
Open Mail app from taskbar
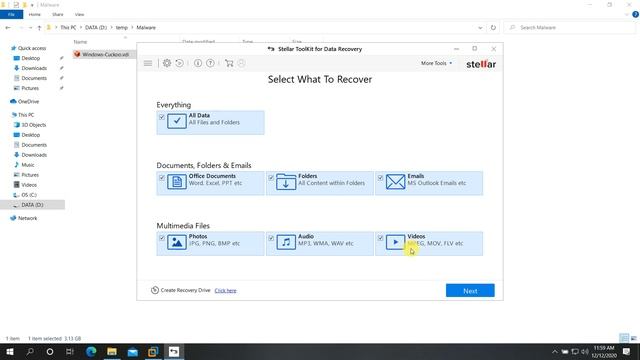coord(133,351)
